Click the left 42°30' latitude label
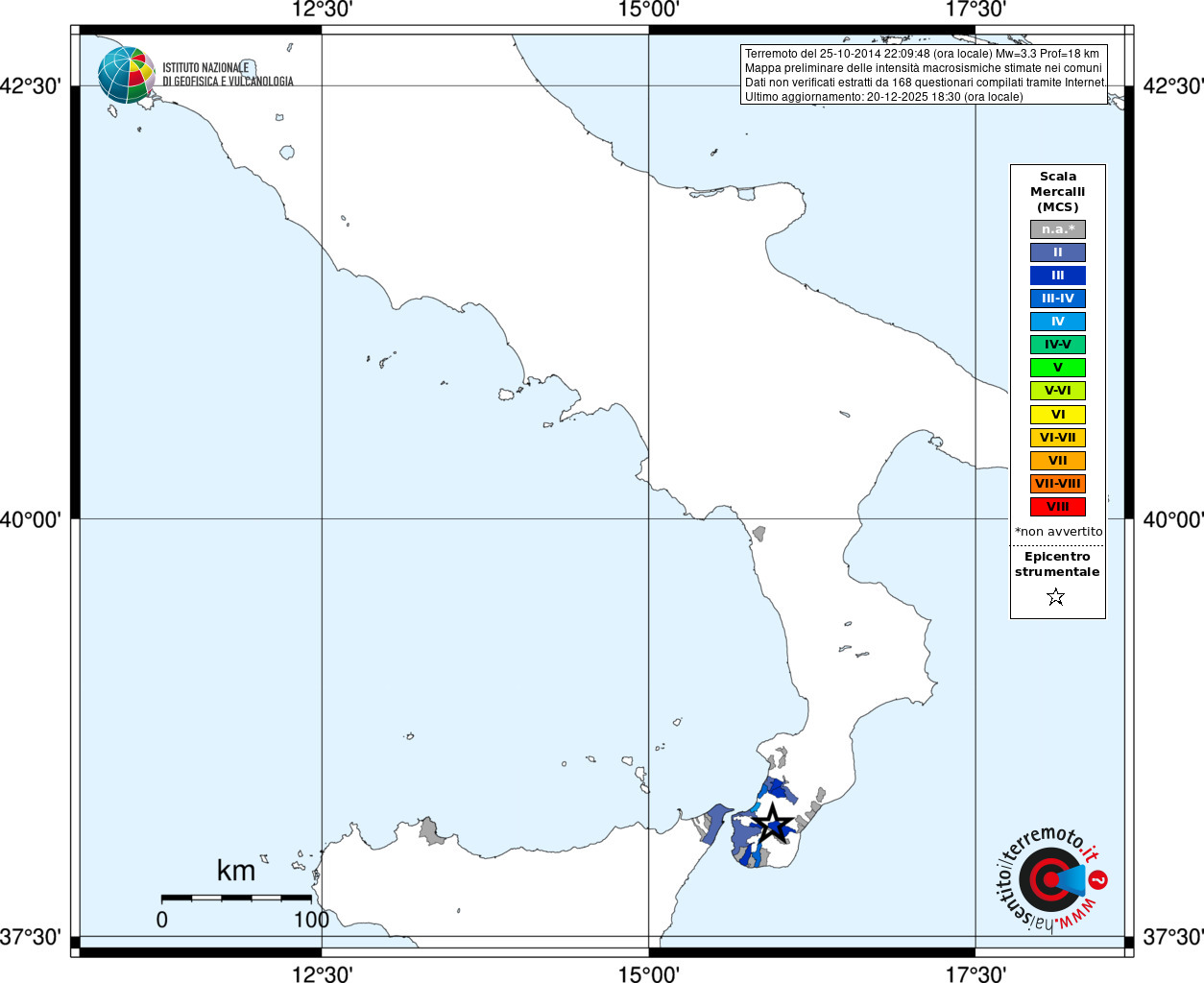This screenshot has height=983, width=1204. (x=31, y=86)
